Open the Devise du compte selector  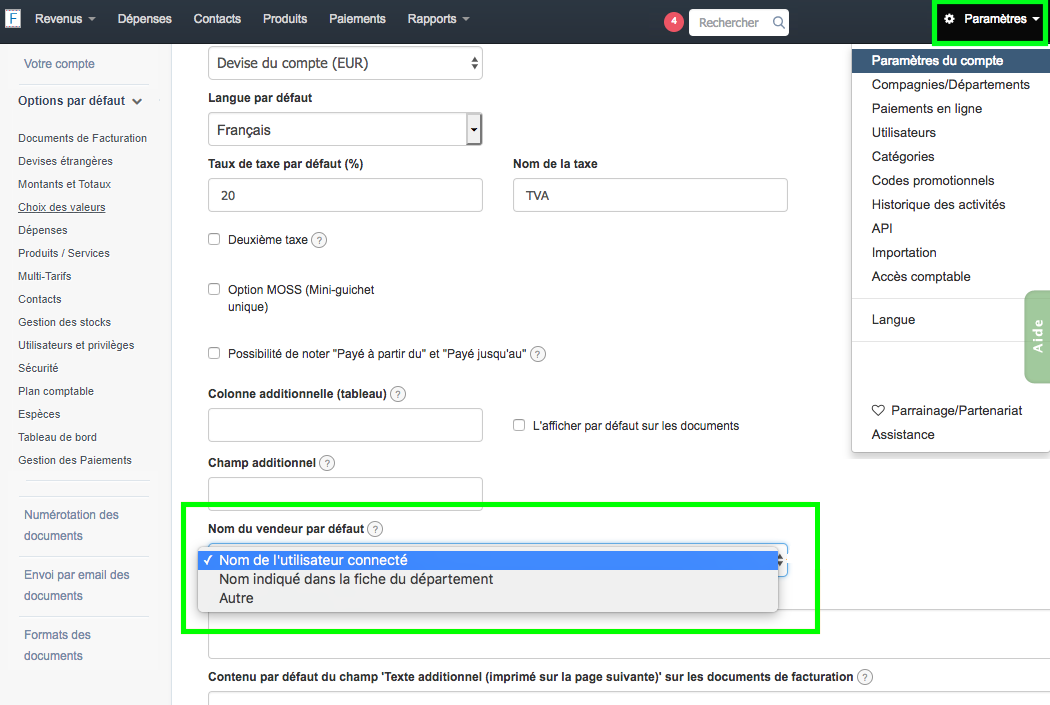[x=345, y=64]
